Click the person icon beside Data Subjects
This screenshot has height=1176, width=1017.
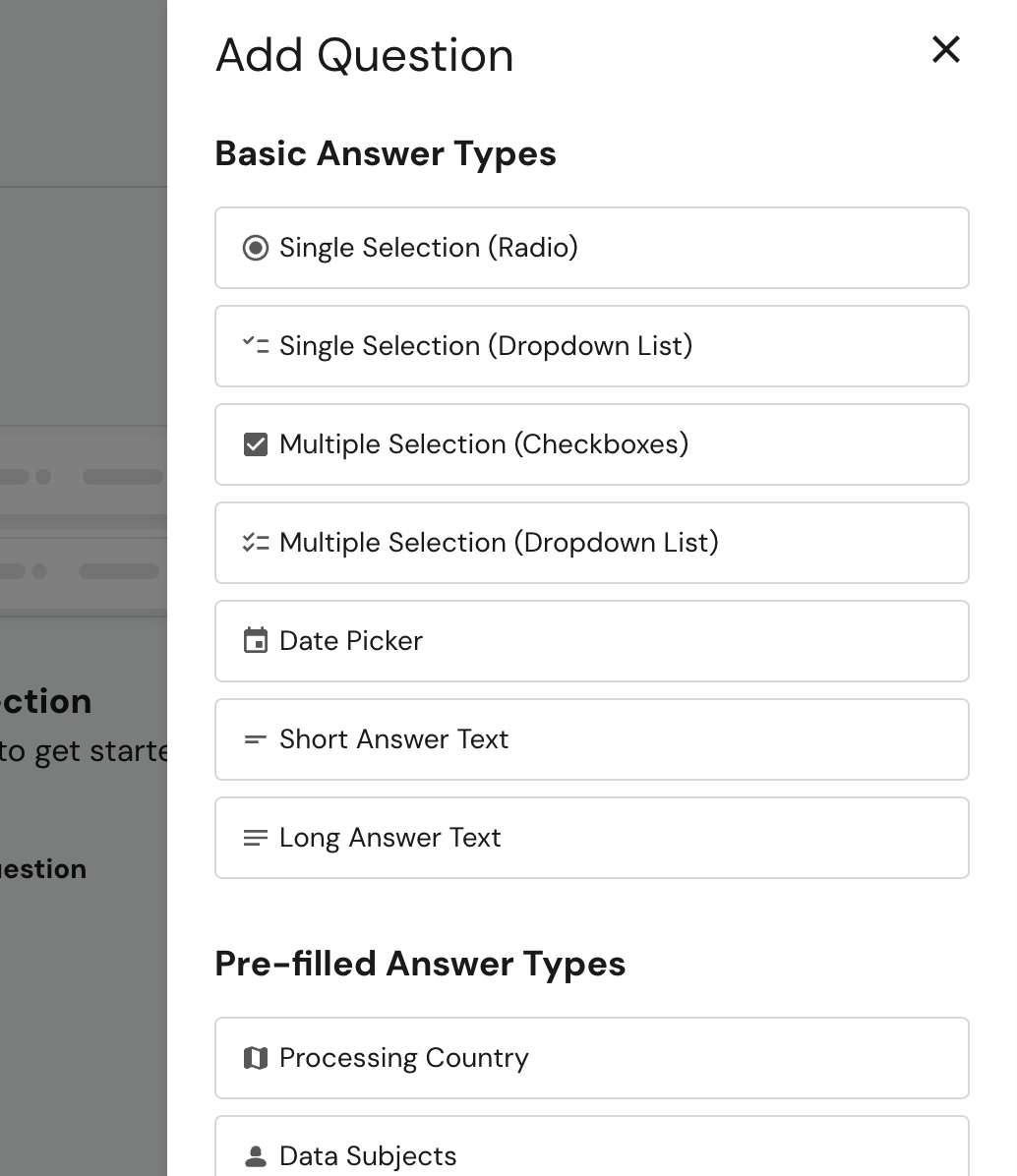pos(255,1156)
